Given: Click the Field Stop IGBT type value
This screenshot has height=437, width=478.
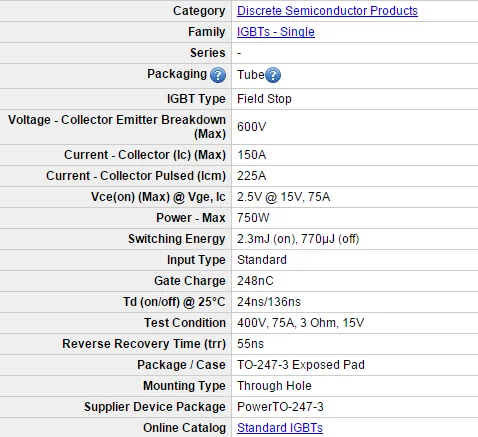Looking at the screenshot, I should (264, 99).
